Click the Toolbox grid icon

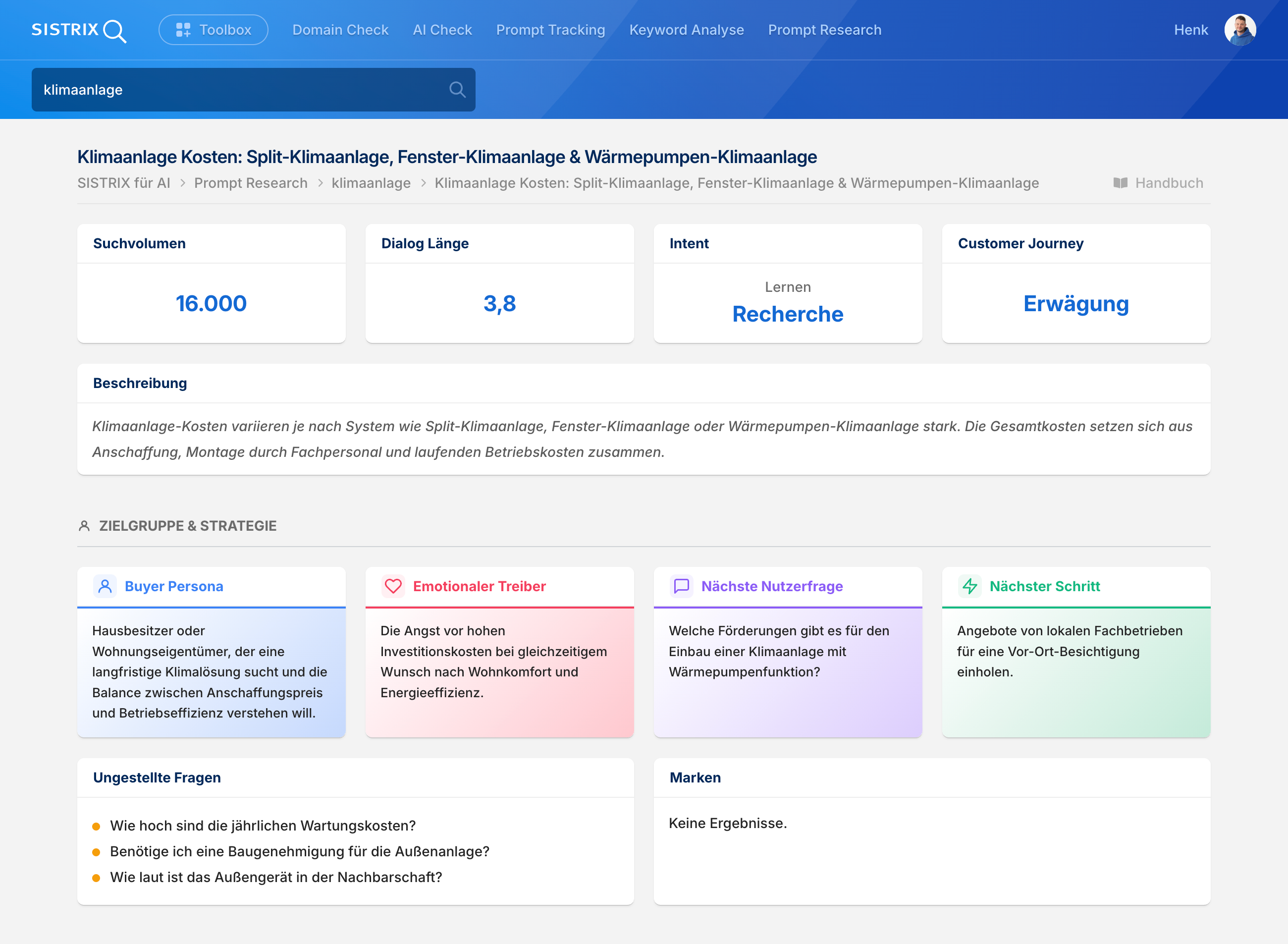click(183, 30)
